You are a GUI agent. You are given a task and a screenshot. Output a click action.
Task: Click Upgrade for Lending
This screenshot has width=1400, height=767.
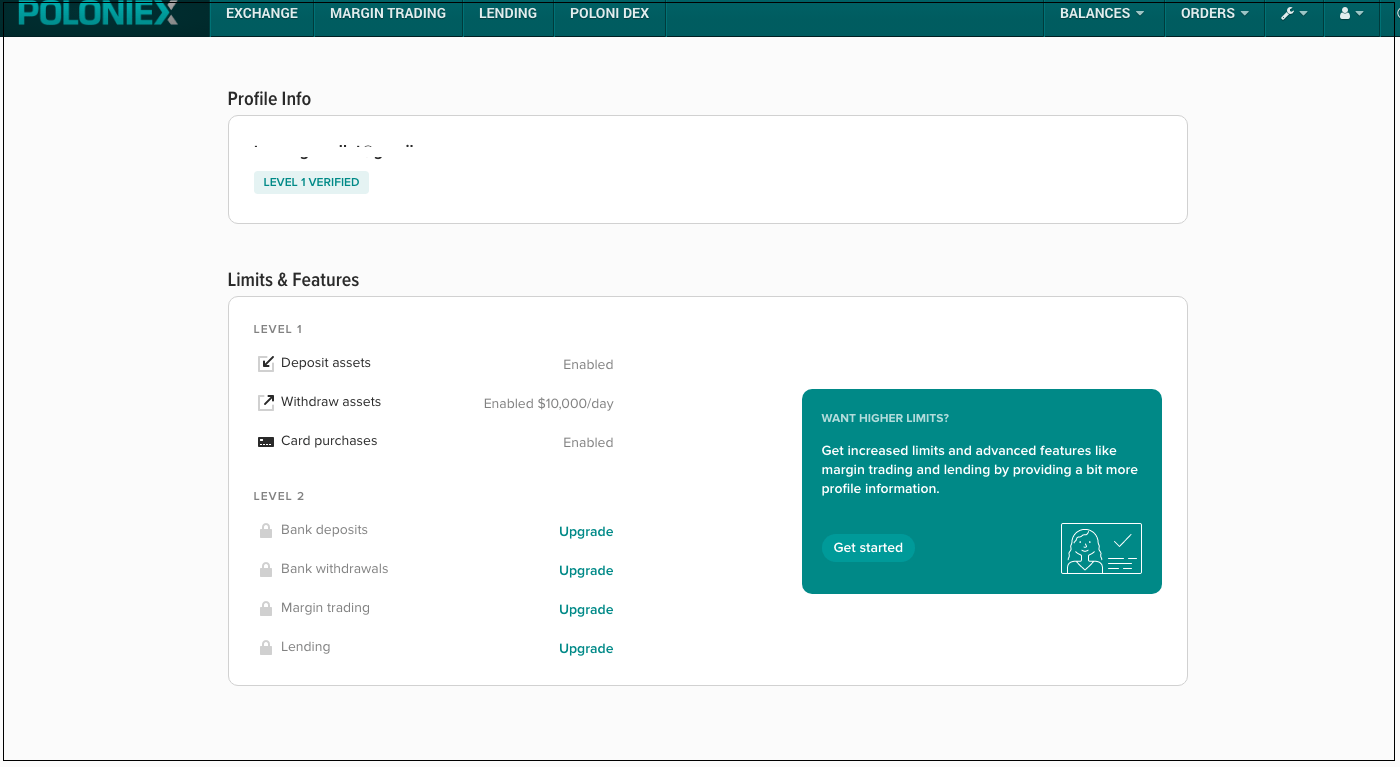(x=586, y=649)
